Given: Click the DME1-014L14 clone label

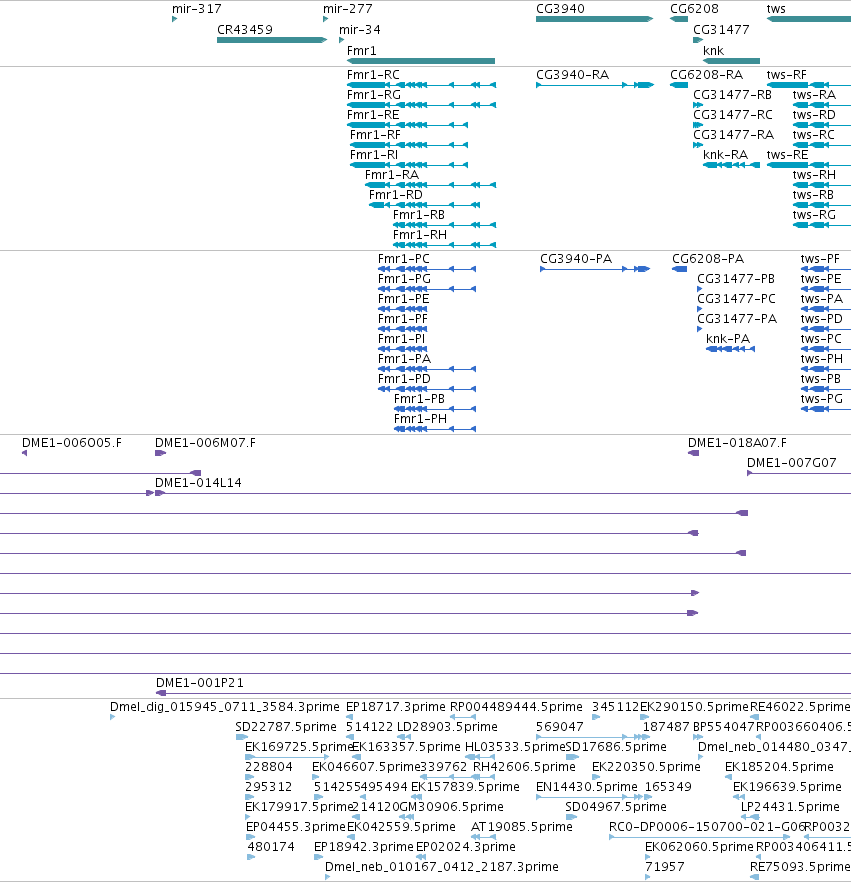Looking at the screenshot, I should 198,483.
